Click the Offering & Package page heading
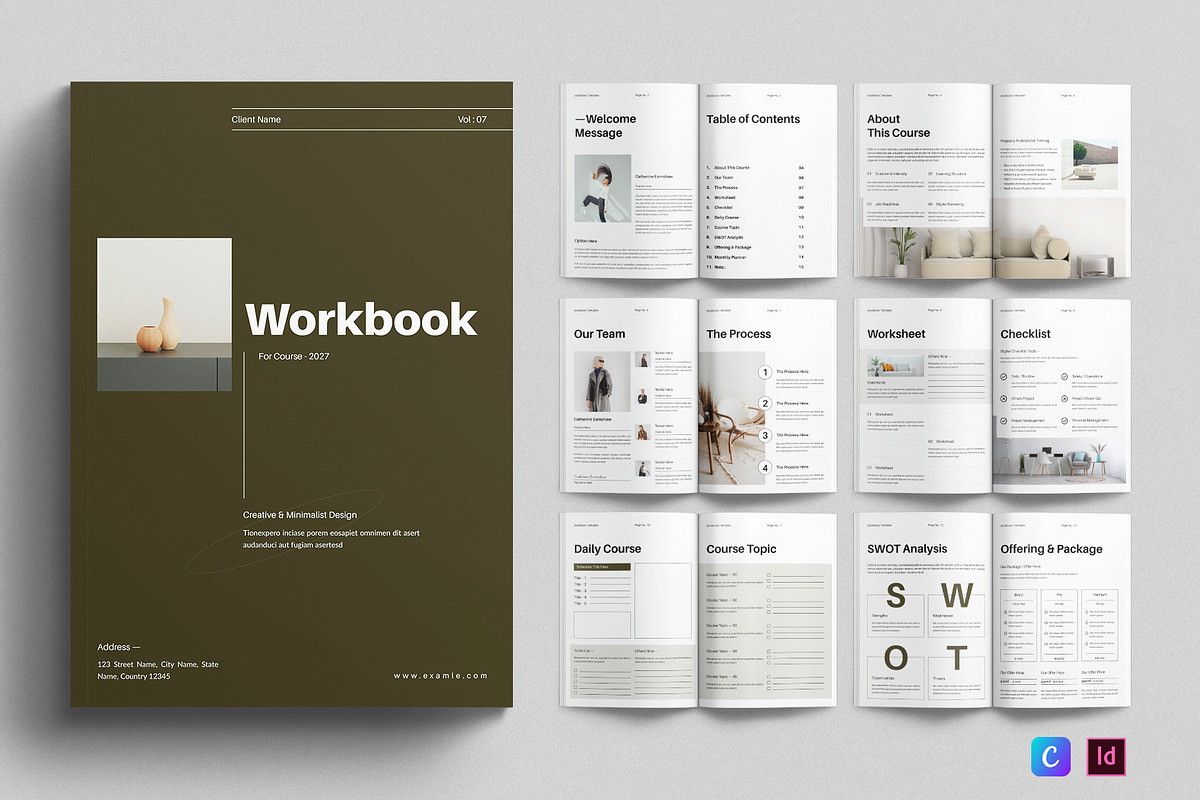The image size is (1200, 800). click(1051, 549)
